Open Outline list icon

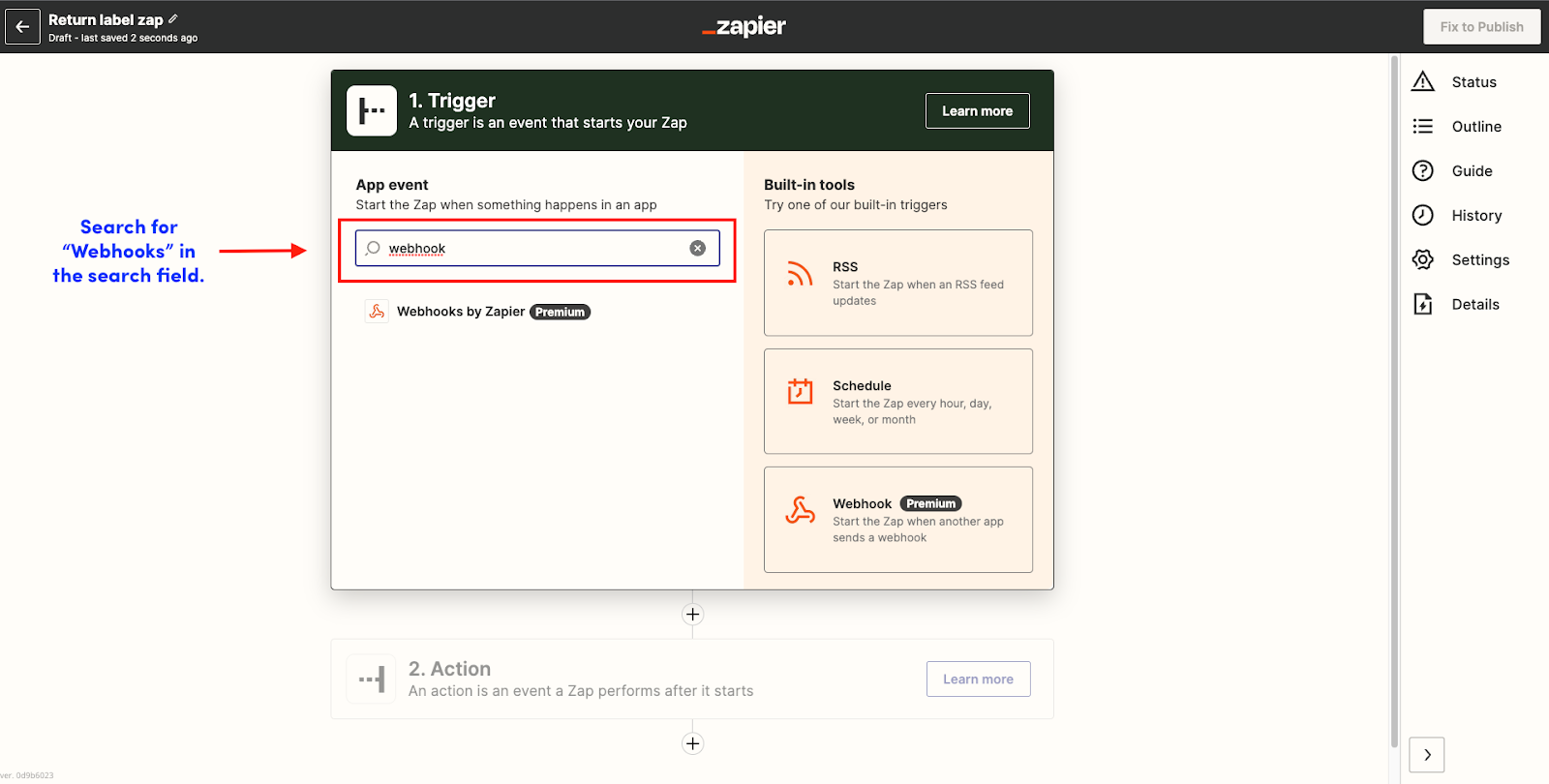1422,126
